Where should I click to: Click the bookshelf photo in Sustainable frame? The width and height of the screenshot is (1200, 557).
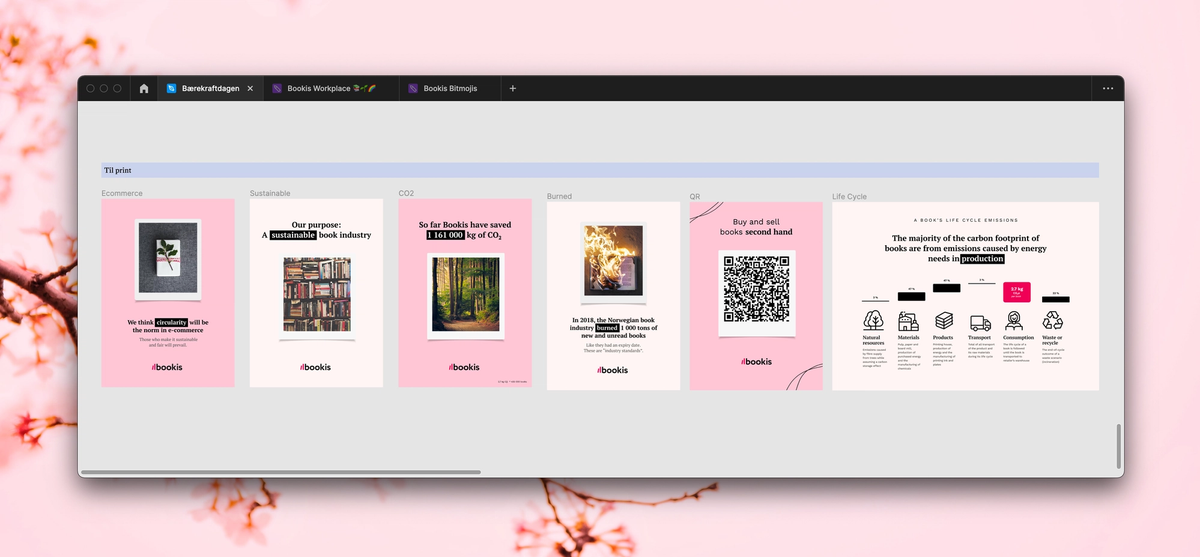[x=316, y=295]
